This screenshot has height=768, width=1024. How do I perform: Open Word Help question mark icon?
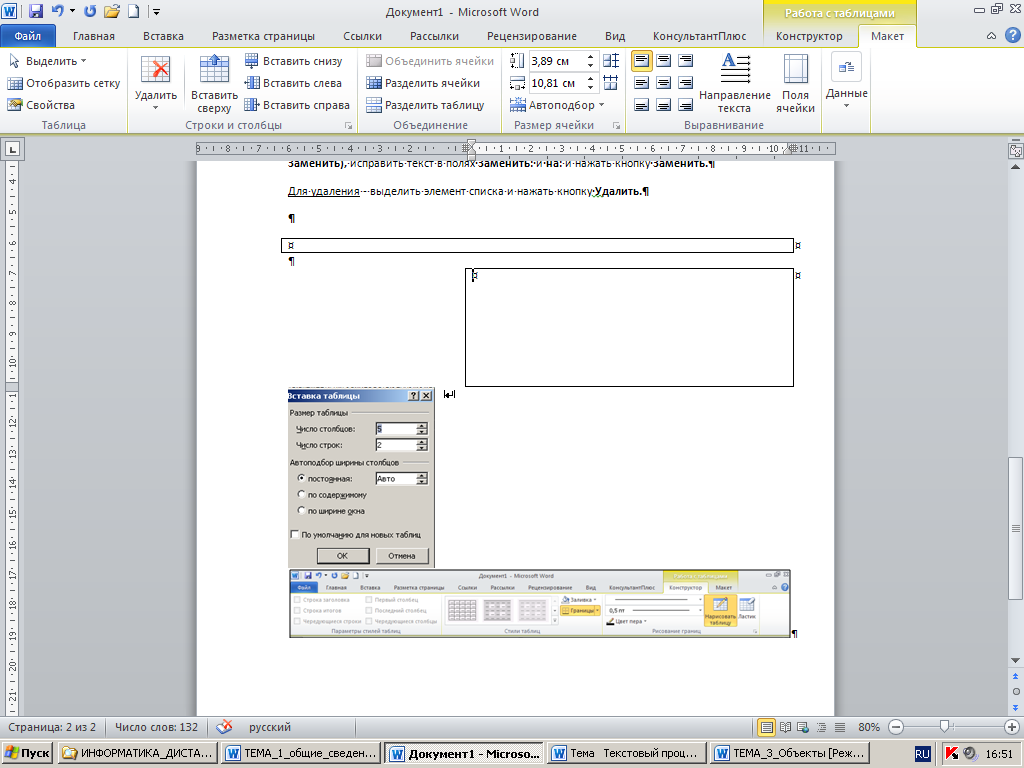coord(1011,36)
